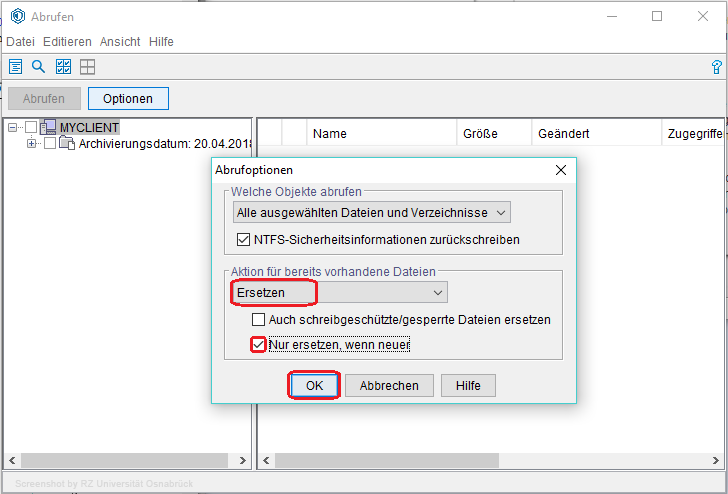Open the Ersetzen action dropdown
Viewport: 728px width, 494px height.
click(x=339, y=292)
